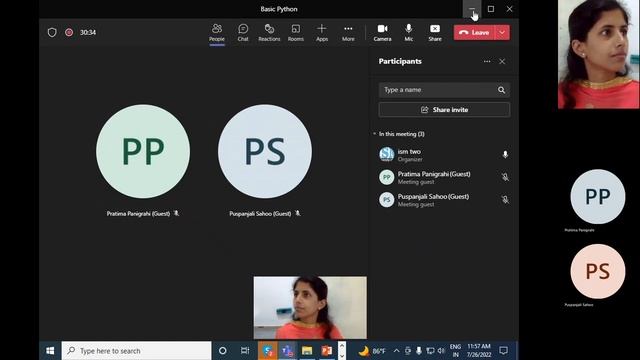
Task: Click the PP avatar in participants list
Action: coord(387,177)
